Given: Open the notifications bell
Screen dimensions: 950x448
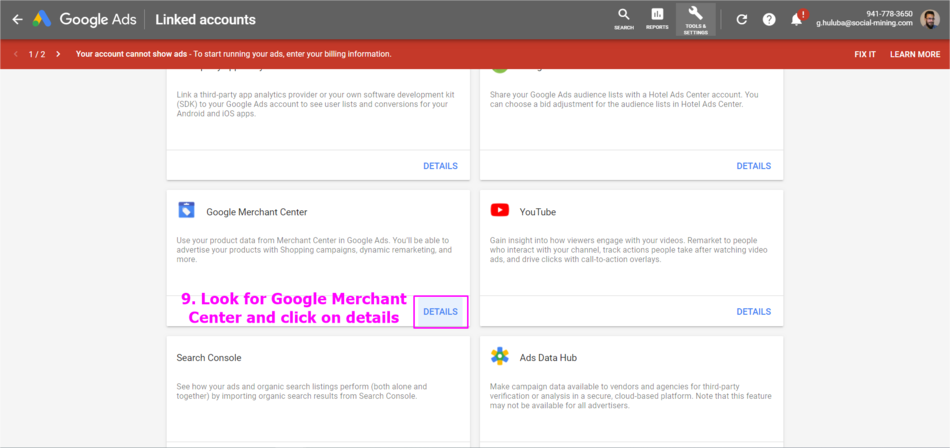Looking at the screenshot, I should (797, 19).
